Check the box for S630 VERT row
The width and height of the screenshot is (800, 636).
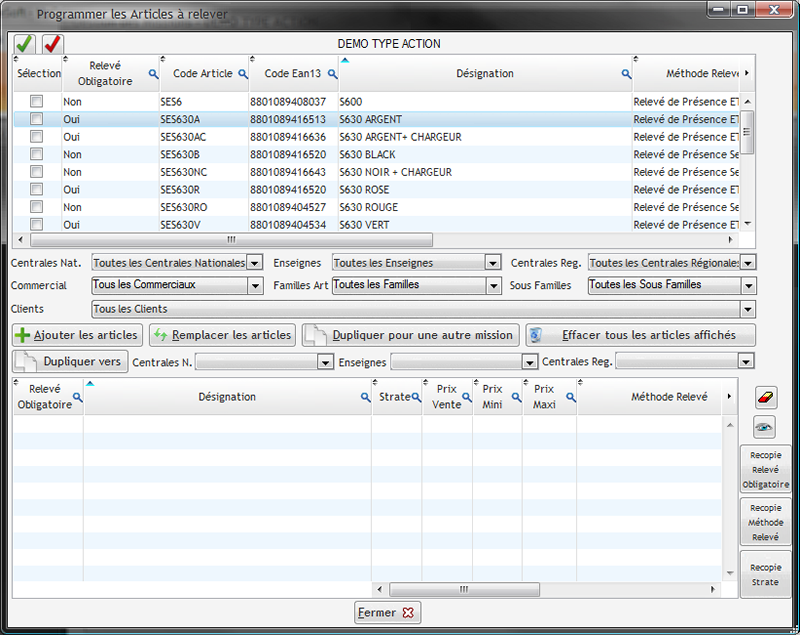[37, 225]
